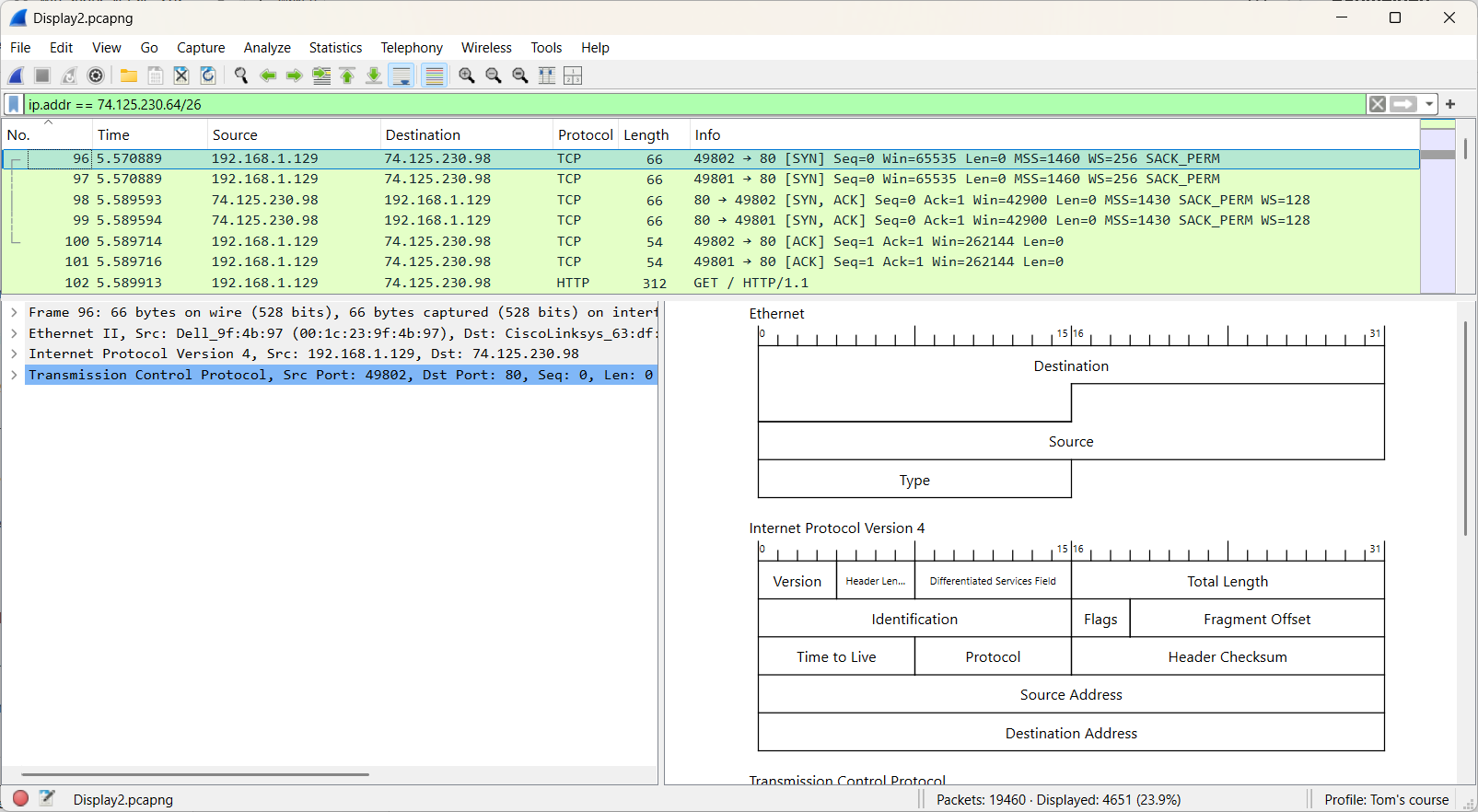The image size is (1478, 812).
Task: Save the capture file icon
Action: [x=156, y=75]
